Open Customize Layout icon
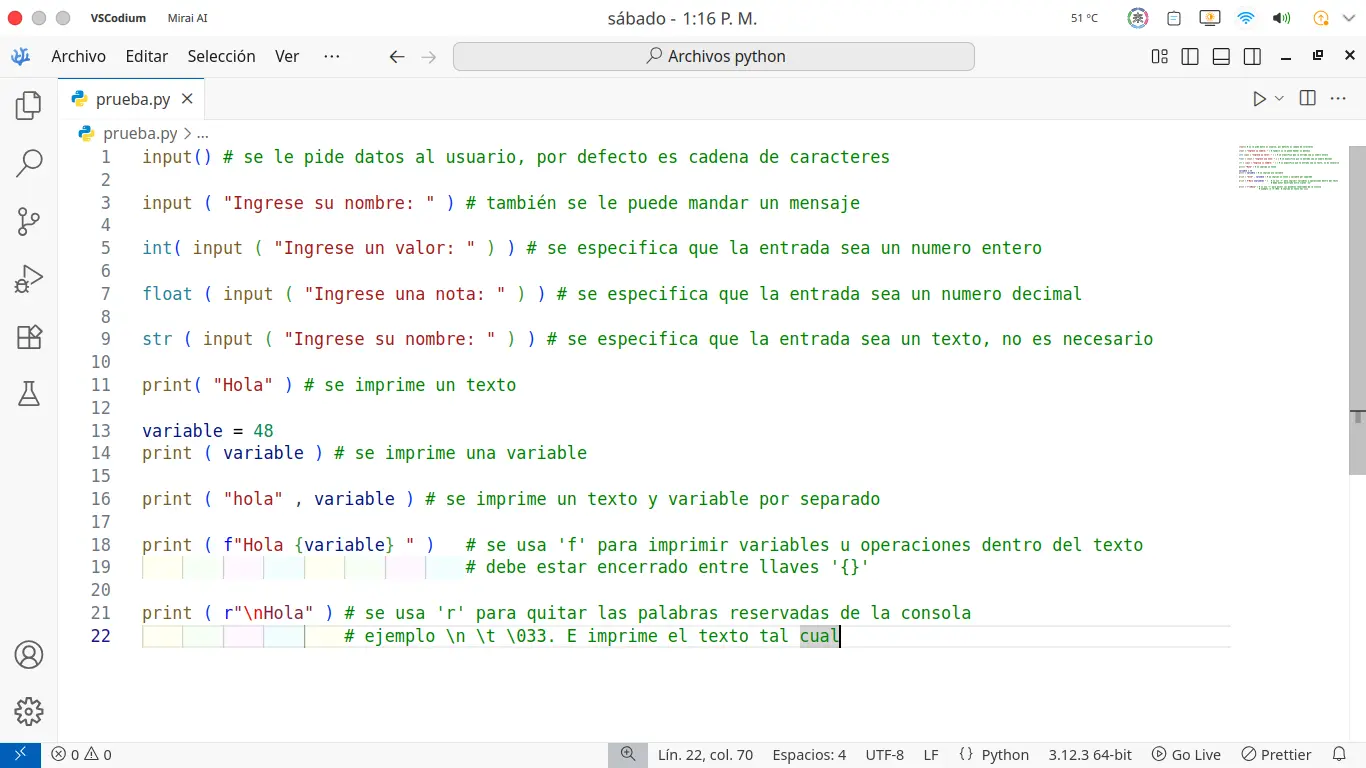1366x768 pixels. [x=1159, y=57]
